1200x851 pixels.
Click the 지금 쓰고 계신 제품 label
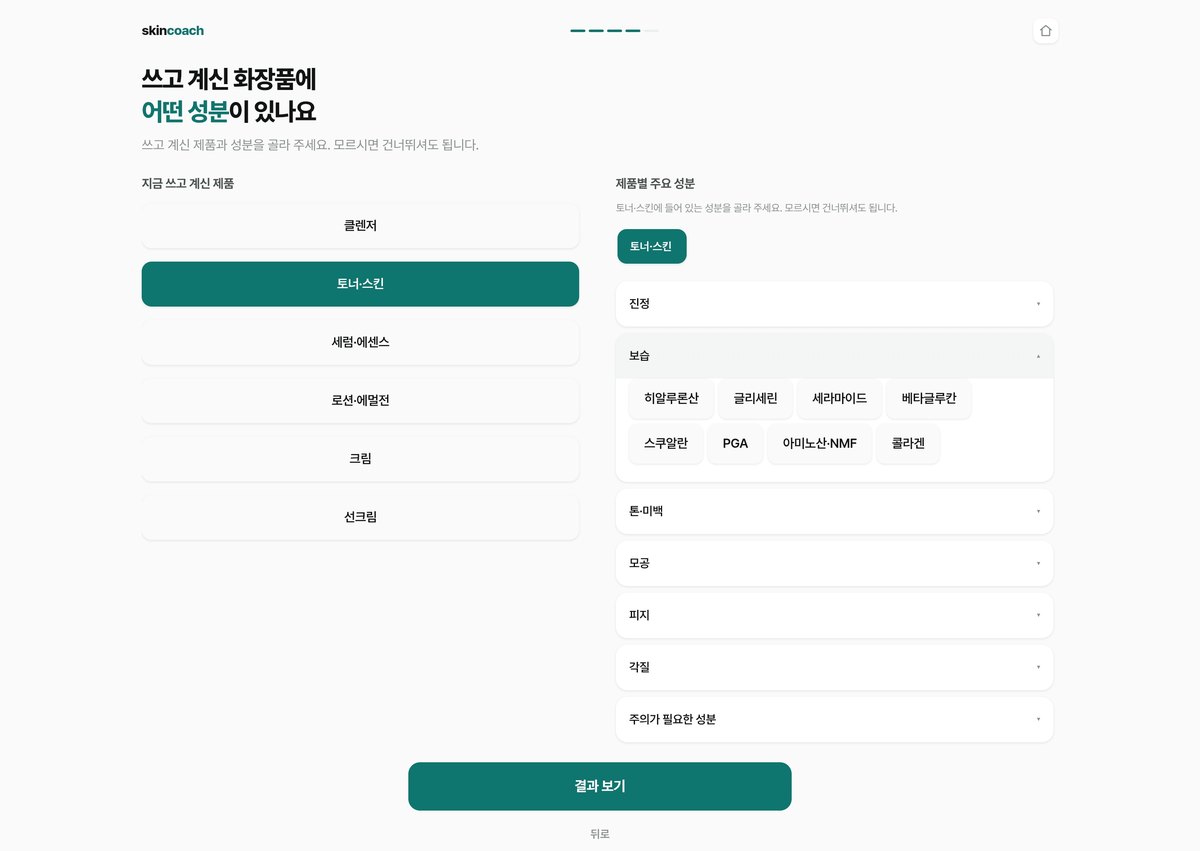click(x=188, y=183)
